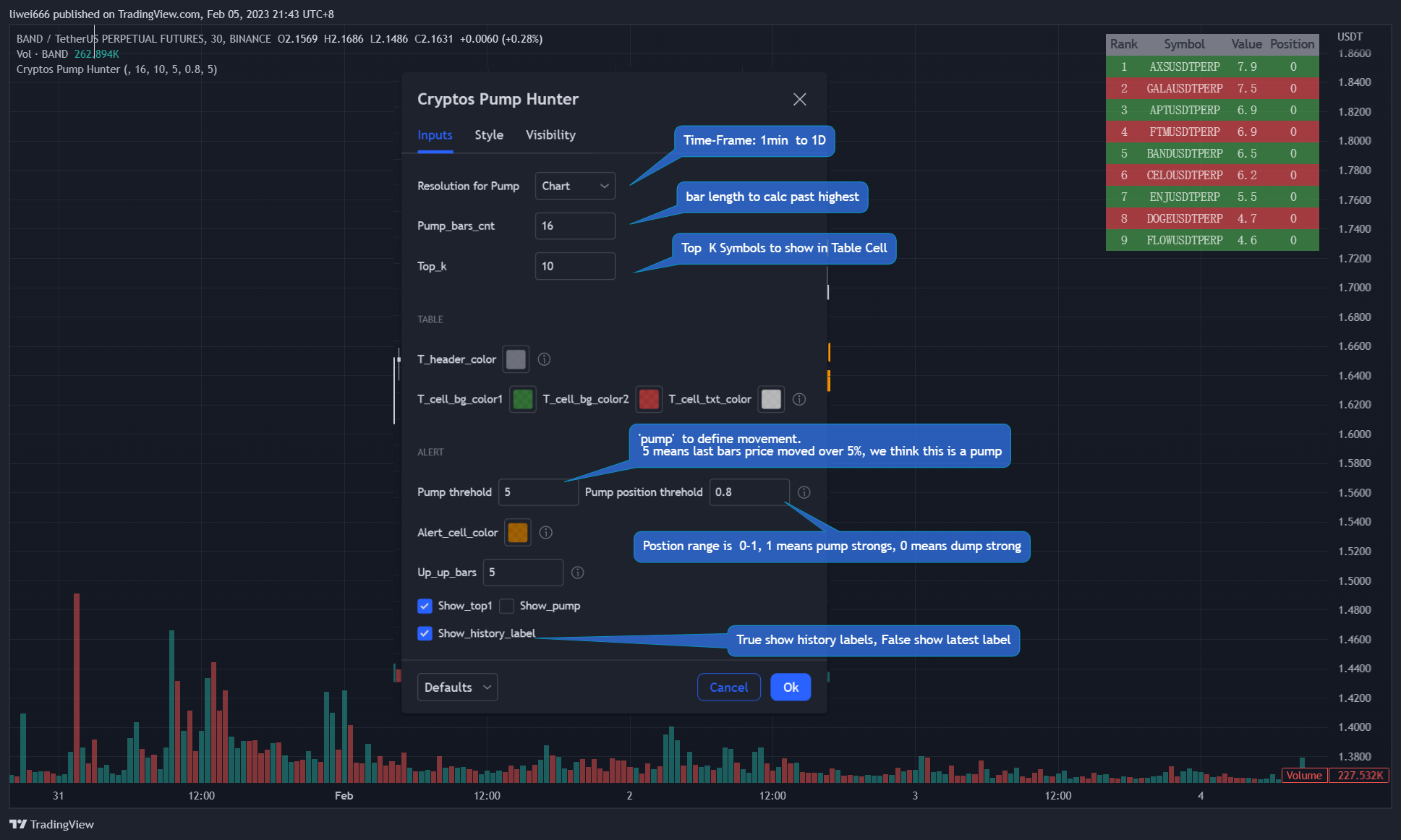Viewport: 1401px width, 840px height.
Task: Click the Cryptos Pump Hunter indicator legend
Action: (x=116, y=69)
